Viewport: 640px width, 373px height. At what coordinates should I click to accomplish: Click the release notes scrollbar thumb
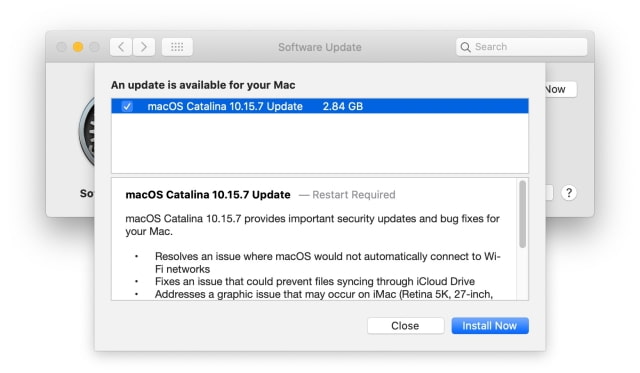(x=522, y=214)
